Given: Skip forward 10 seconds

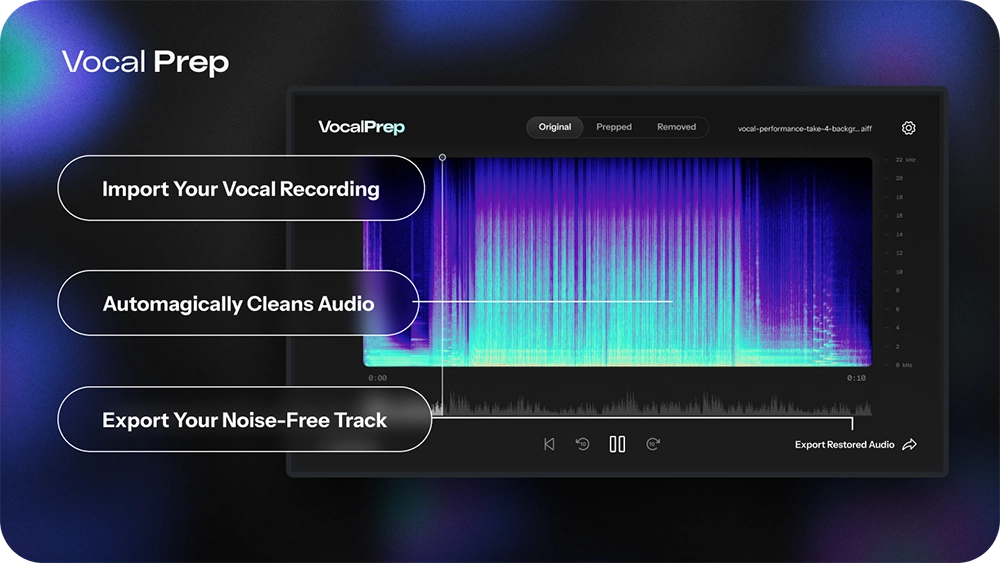Looking at the screenshot, I should [x=653, y=444].
